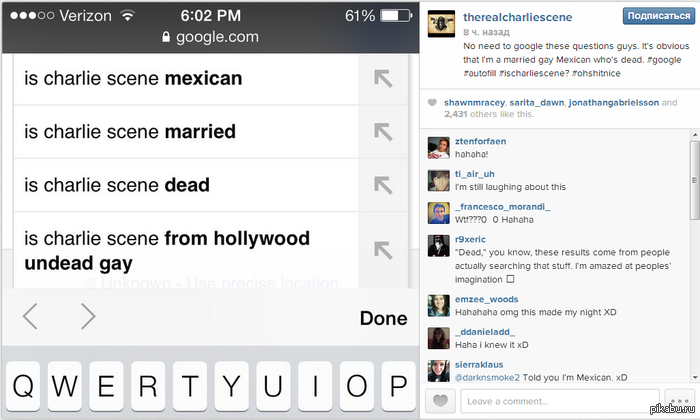Tap the fill arrow beside 'is charlie scene married'
This screenshot has width=700, height=420.
click(x=383, y=132)
